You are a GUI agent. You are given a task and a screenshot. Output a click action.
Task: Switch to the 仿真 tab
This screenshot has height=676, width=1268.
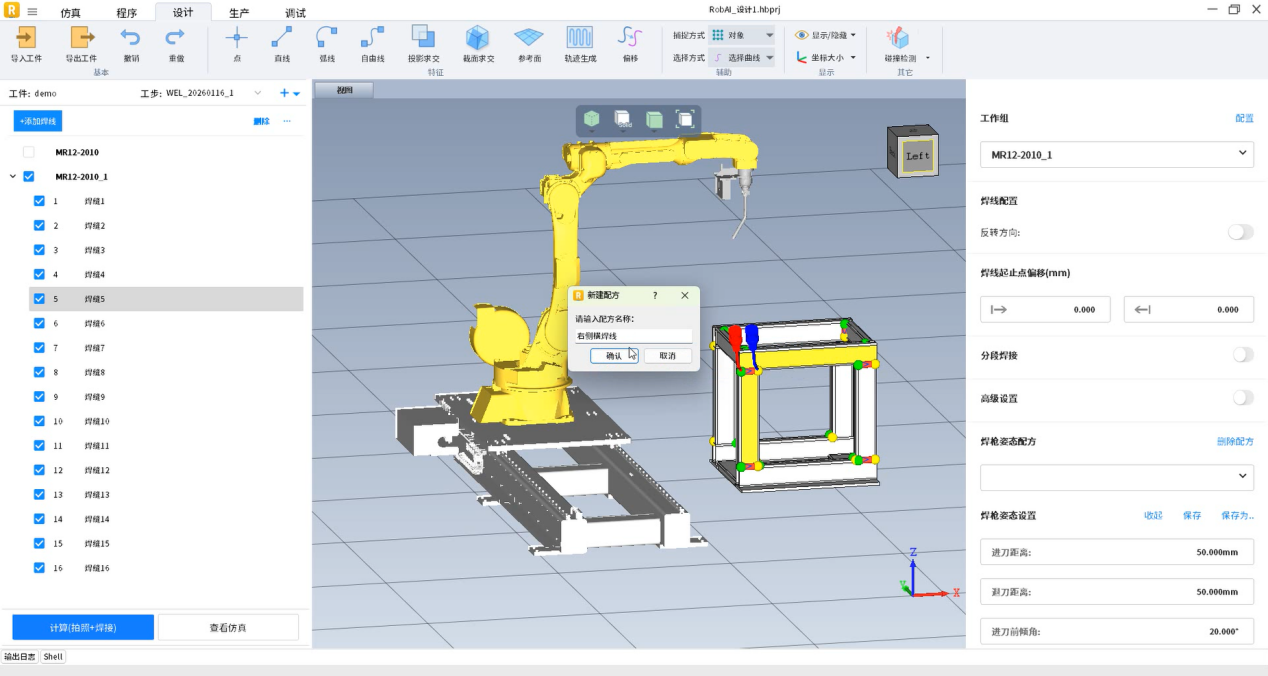(71, 13)
